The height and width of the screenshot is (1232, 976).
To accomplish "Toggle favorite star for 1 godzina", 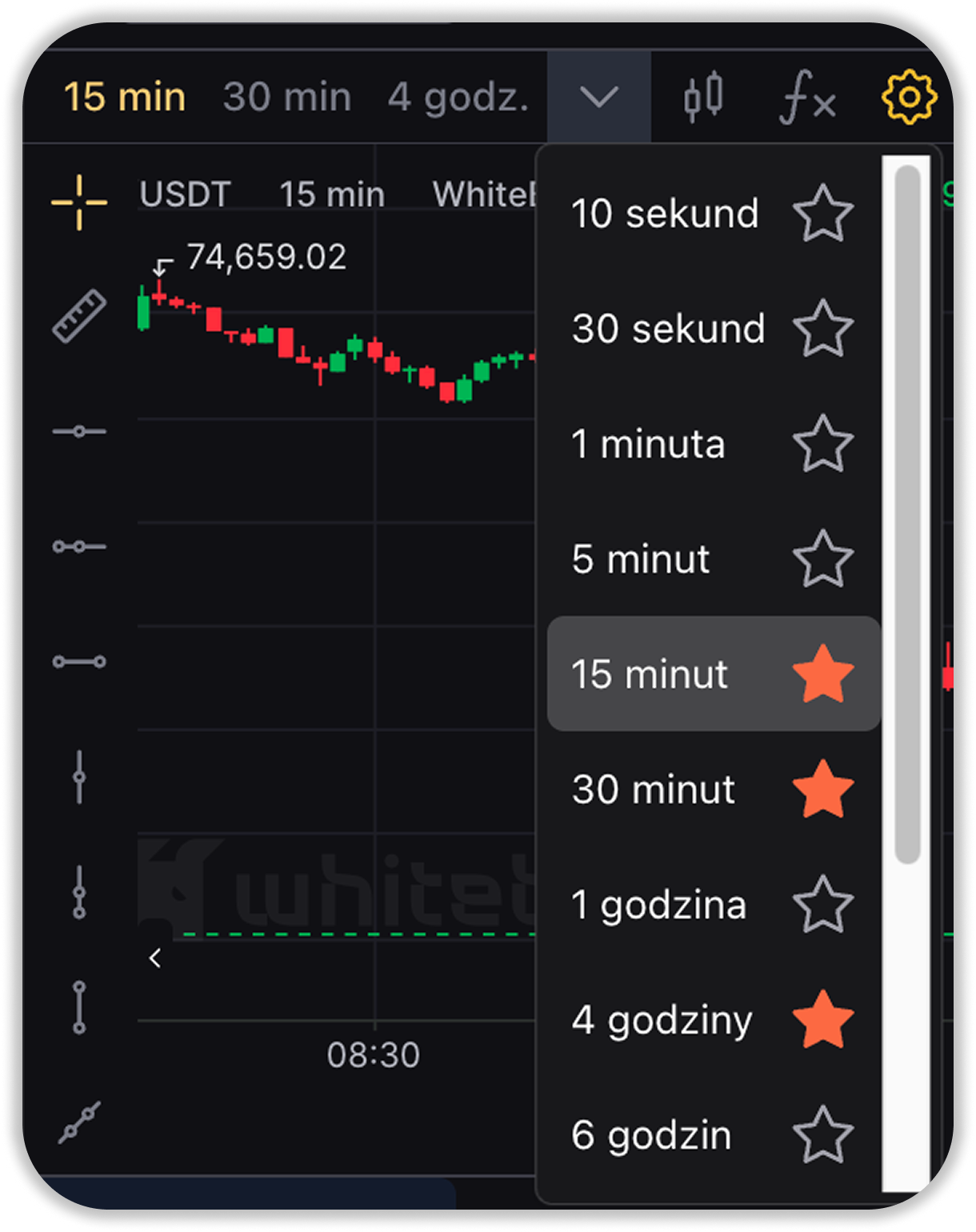I will click(822, 904).
